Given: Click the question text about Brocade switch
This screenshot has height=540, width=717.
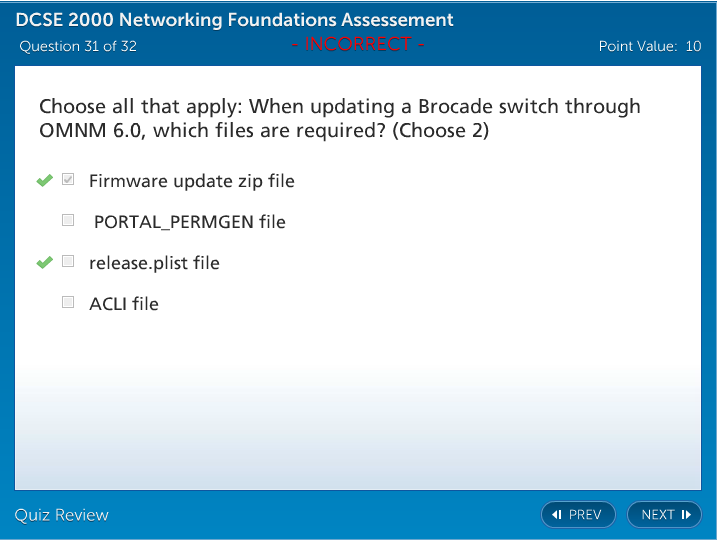Looking at the screenshot, I should 340,118.
